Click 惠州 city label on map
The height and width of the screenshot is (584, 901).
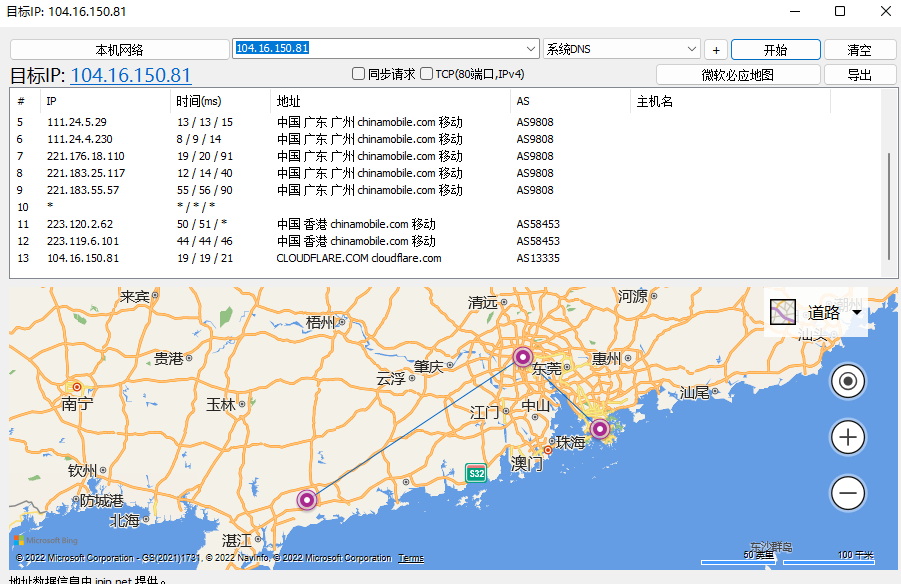(x=607, y=359)
